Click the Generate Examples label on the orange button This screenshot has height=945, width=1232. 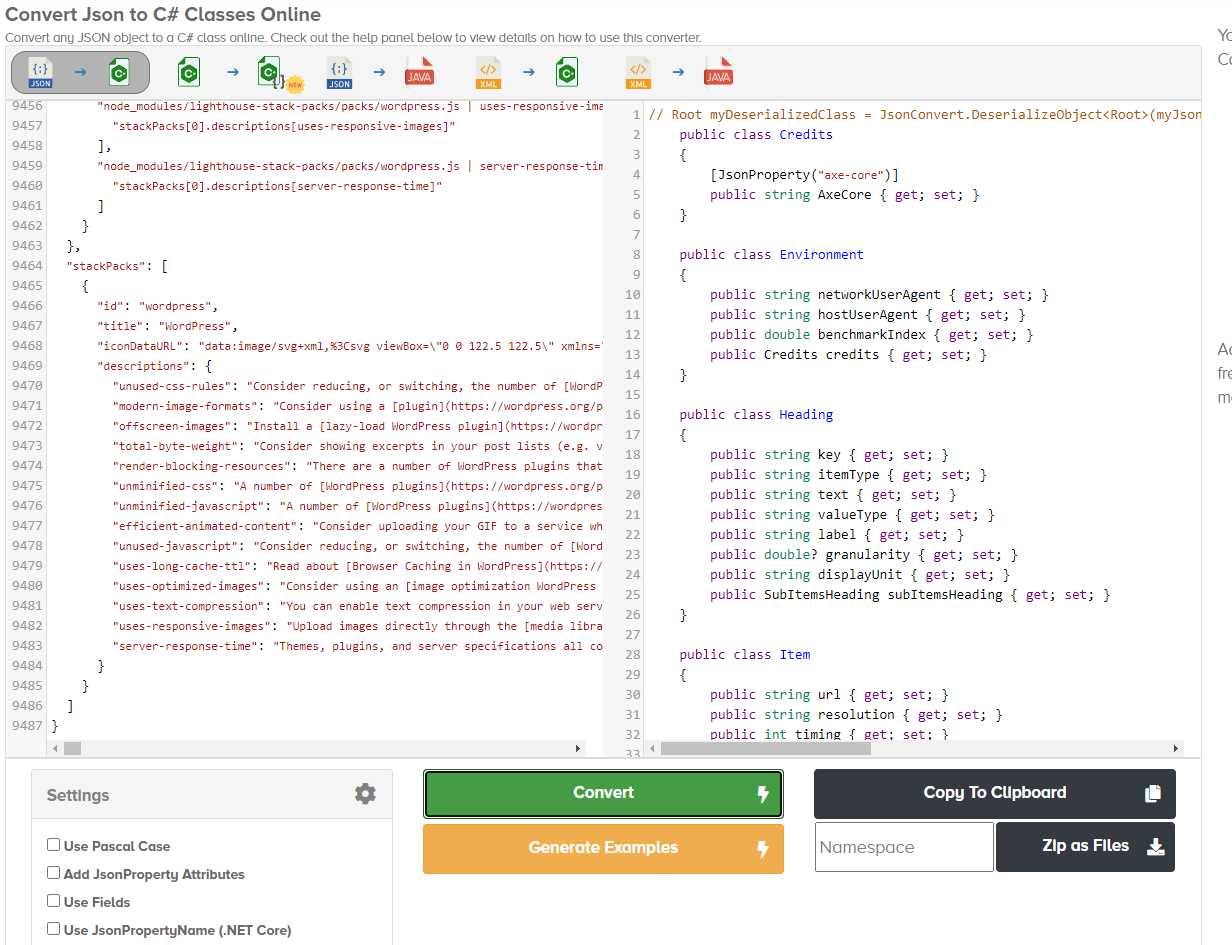coord(603,848)
